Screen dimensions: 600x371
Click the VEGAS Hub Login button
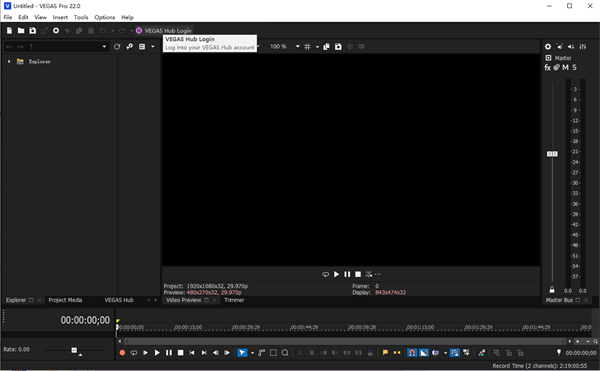[x=164, y=31]
